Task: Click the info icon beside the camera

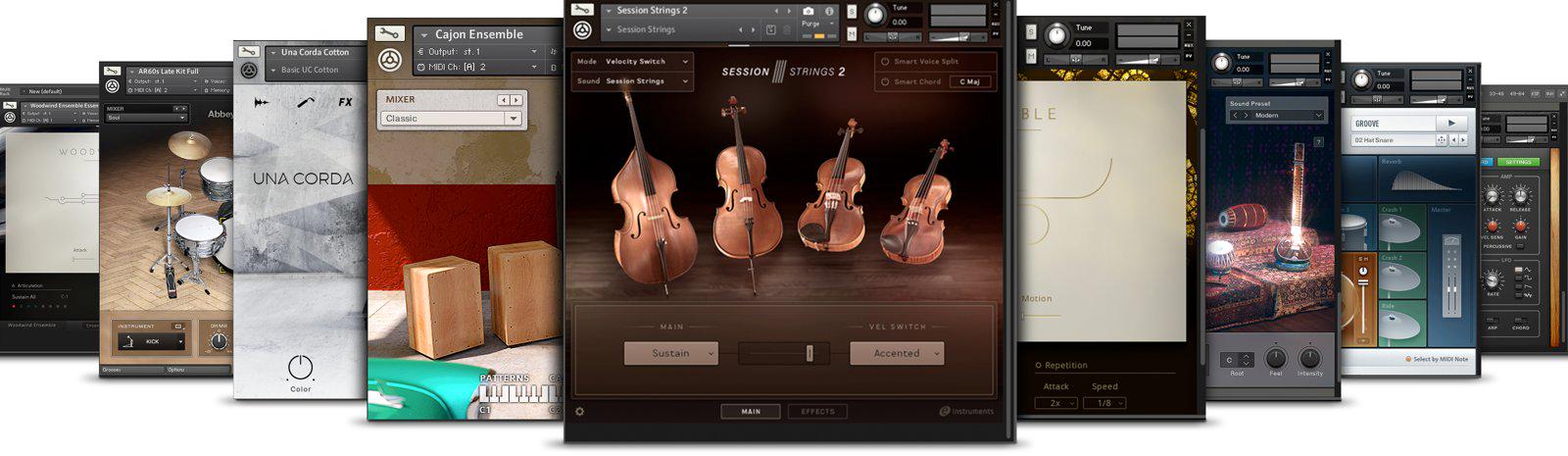Action: click(829, 12)
